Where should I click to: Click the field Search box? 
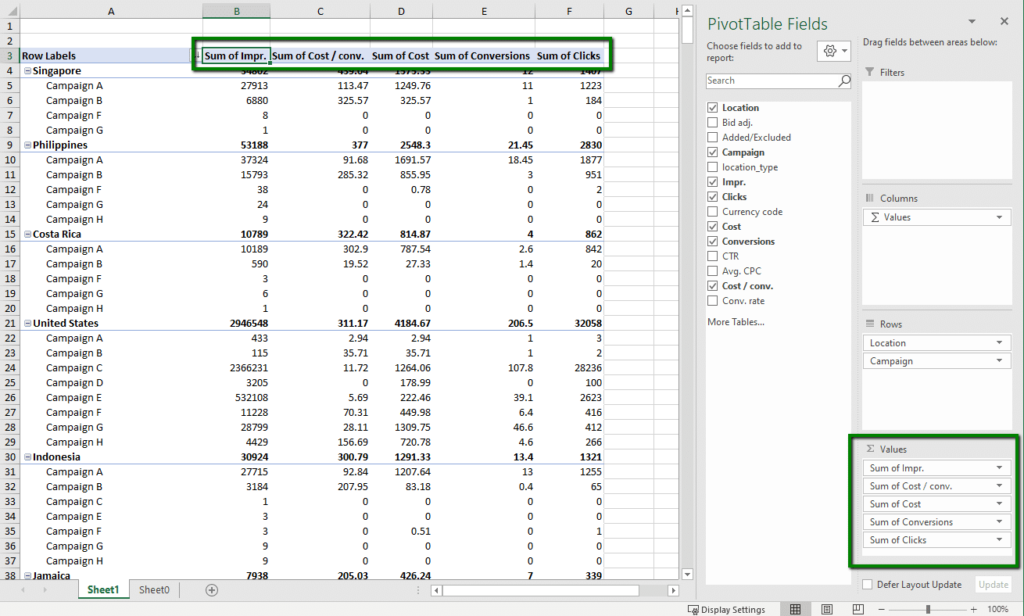coord(780,80)
